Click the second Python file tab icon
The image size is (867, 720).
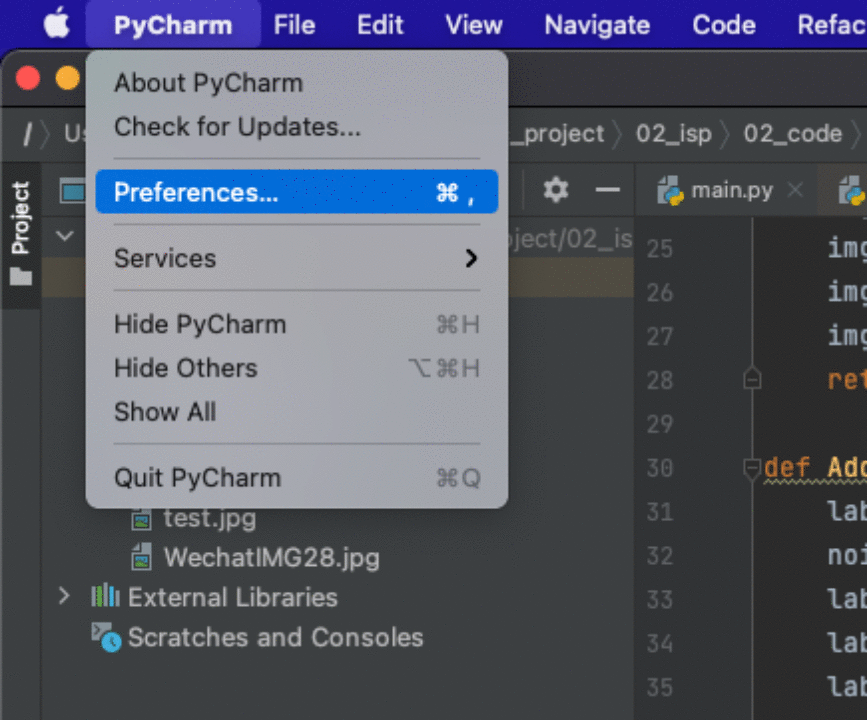(x=853, y=191)
